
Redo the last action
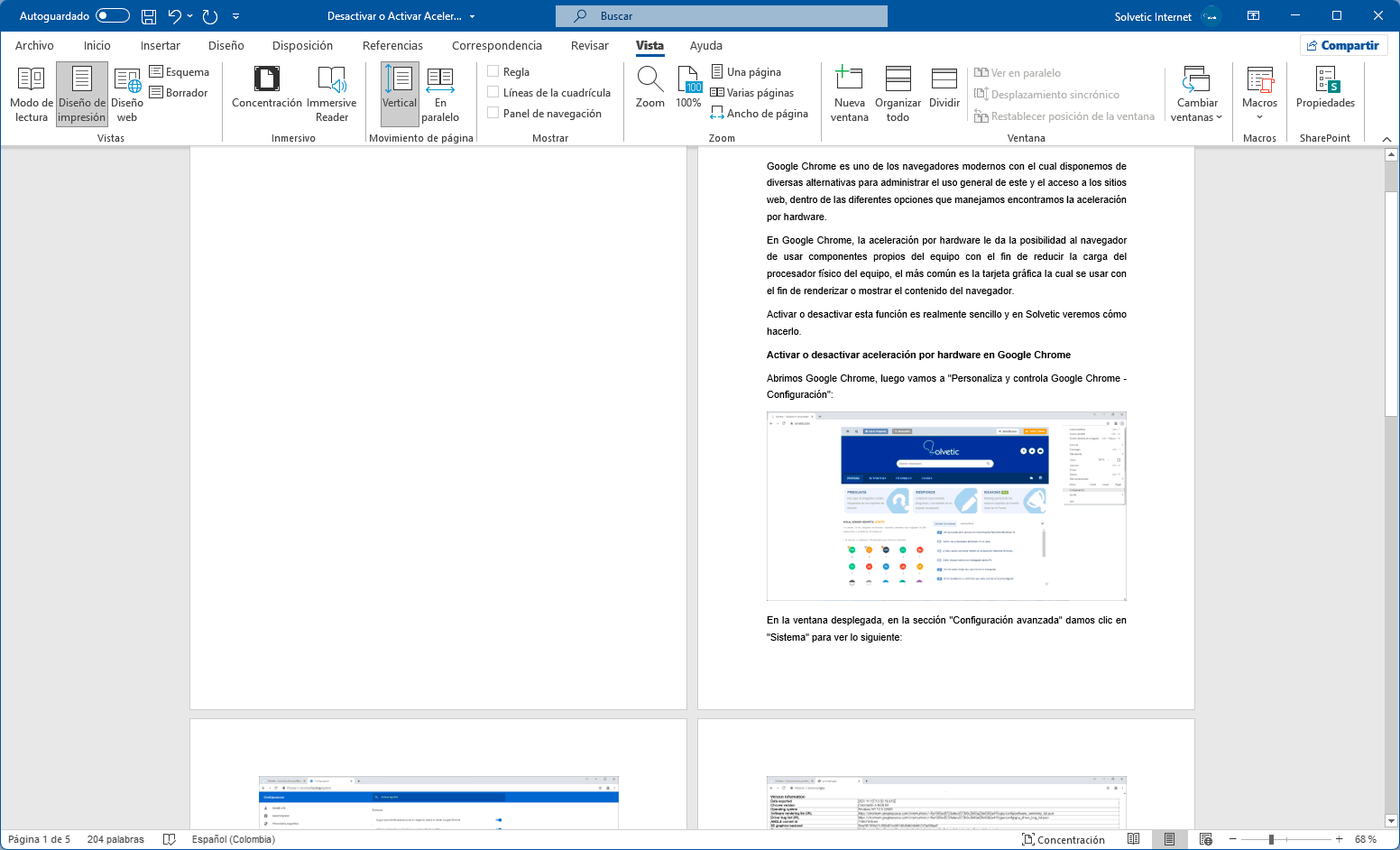point(210,16)
